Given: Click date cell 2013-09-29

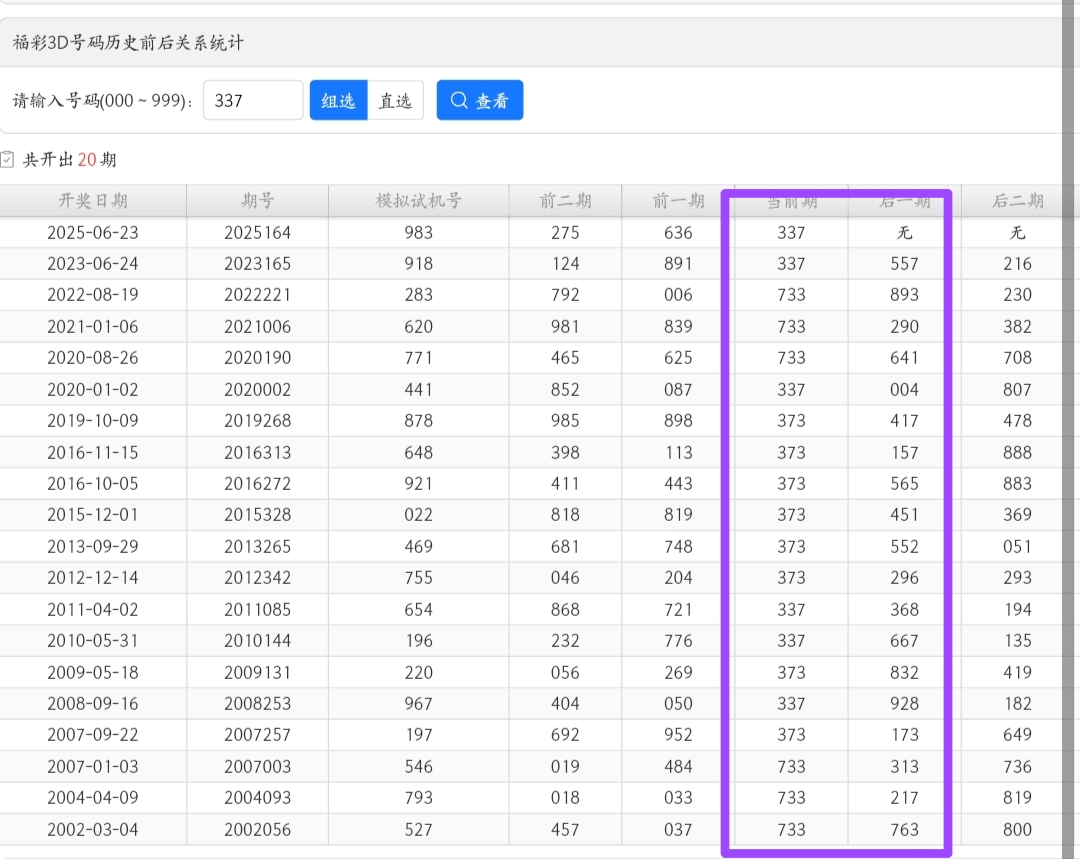Looking at the screenshot, I should 93,547.
